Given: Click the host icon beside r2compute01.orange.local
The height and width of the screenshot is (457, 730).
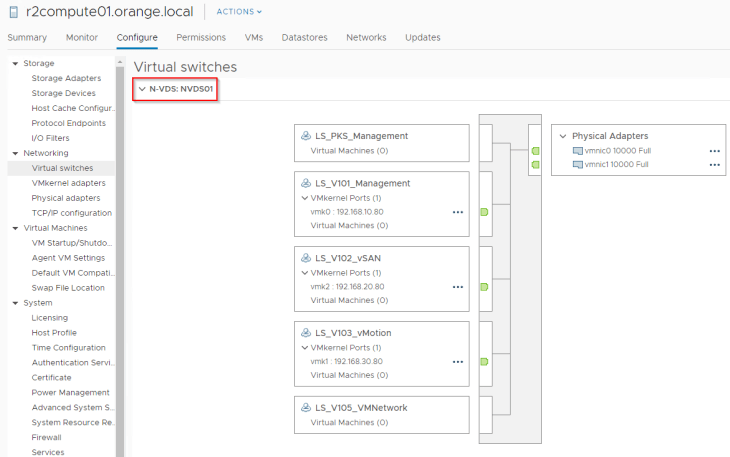Looking at the screenshot, I should click(12, 12).
